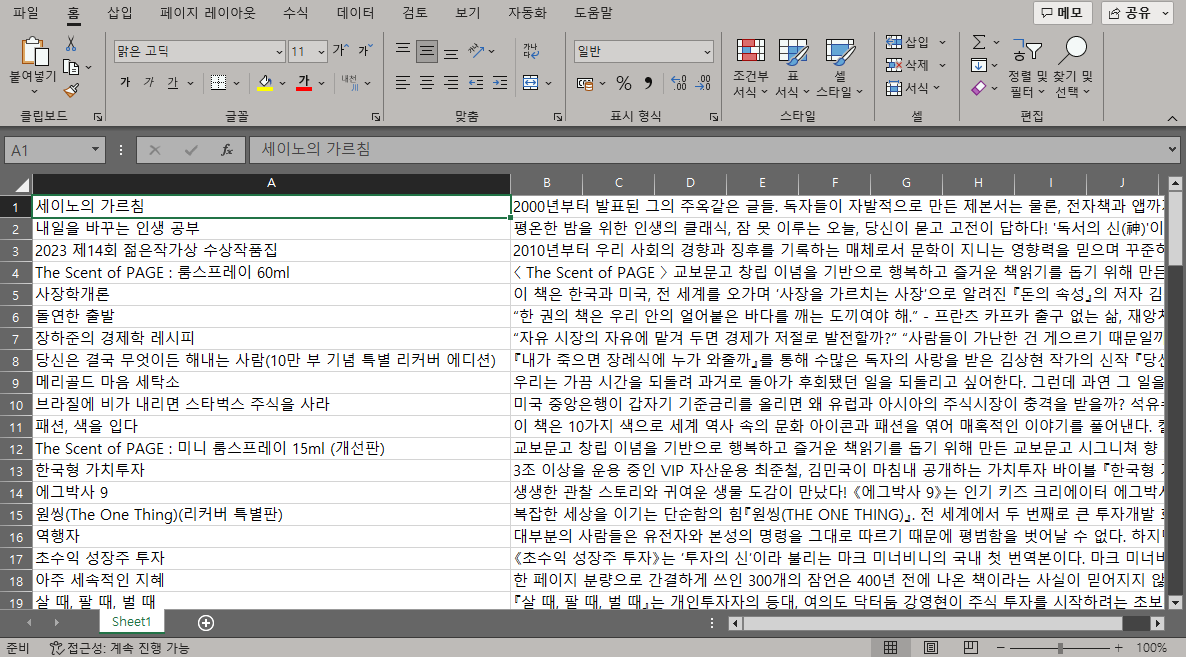The height and width of the screenshot is (657, 1186).
Task: Collapse the ribbon
Action: [1172, 119]
